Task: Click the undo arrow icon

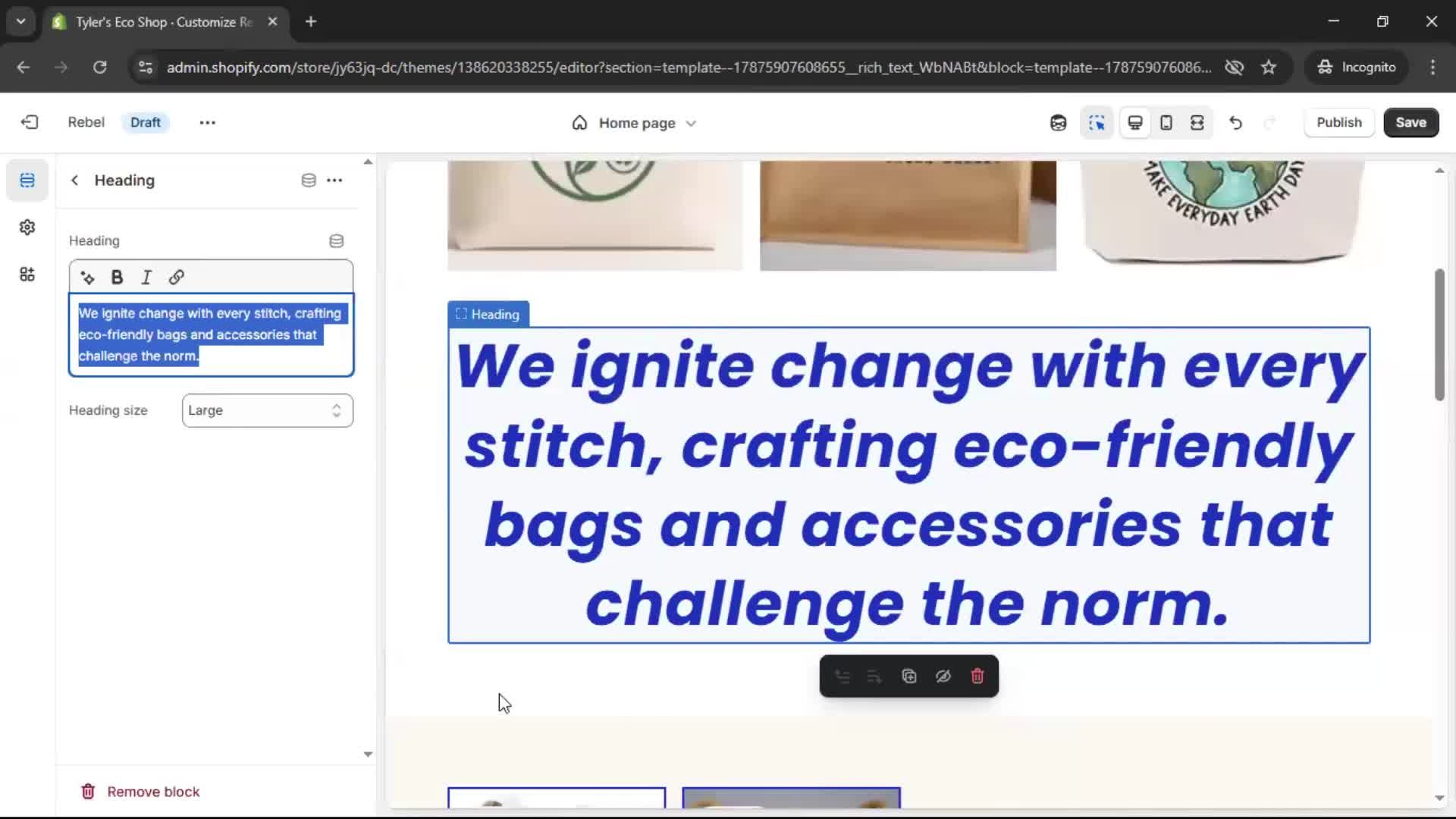Action: [1235, 122]
